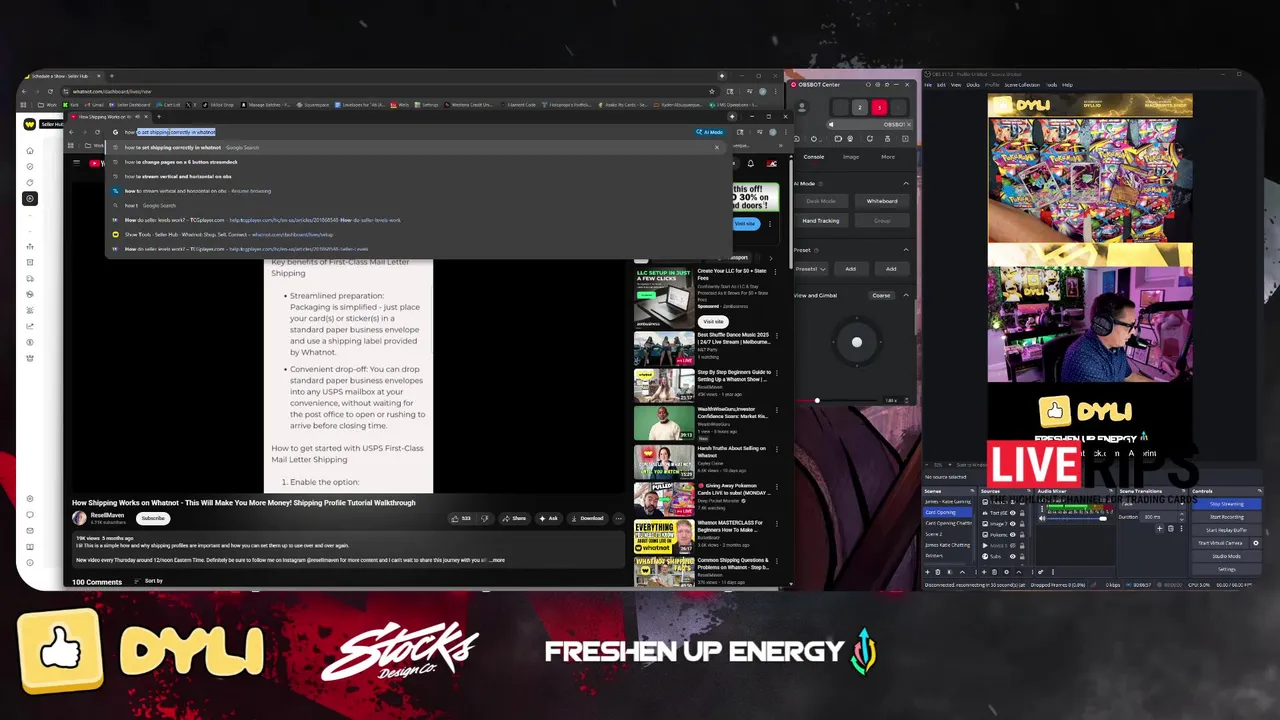Lock the Text (GDI) source in OBS

point(1022,513)
